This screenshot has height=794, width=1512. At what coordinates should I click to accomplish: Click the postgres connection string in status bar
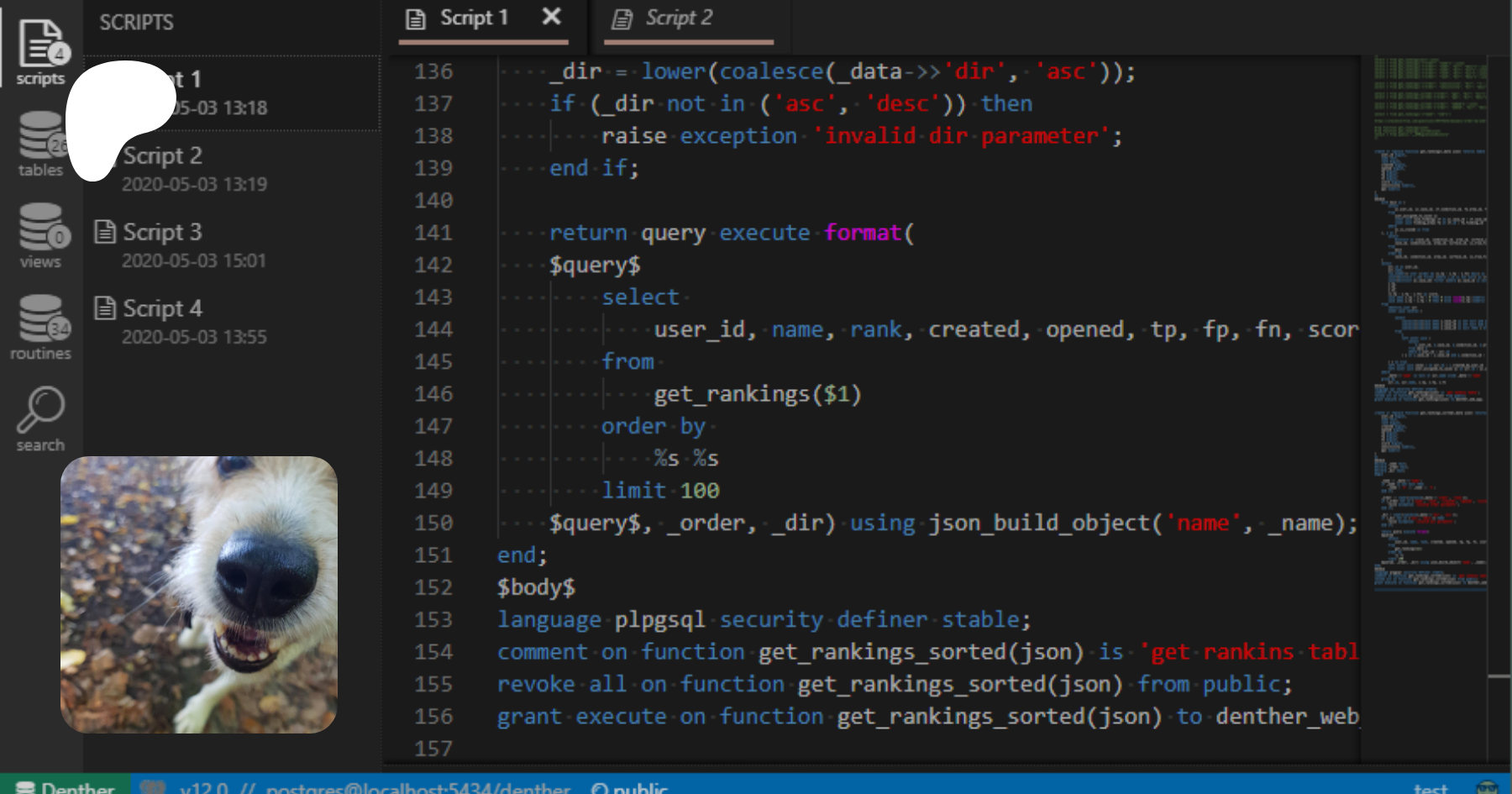417,788
